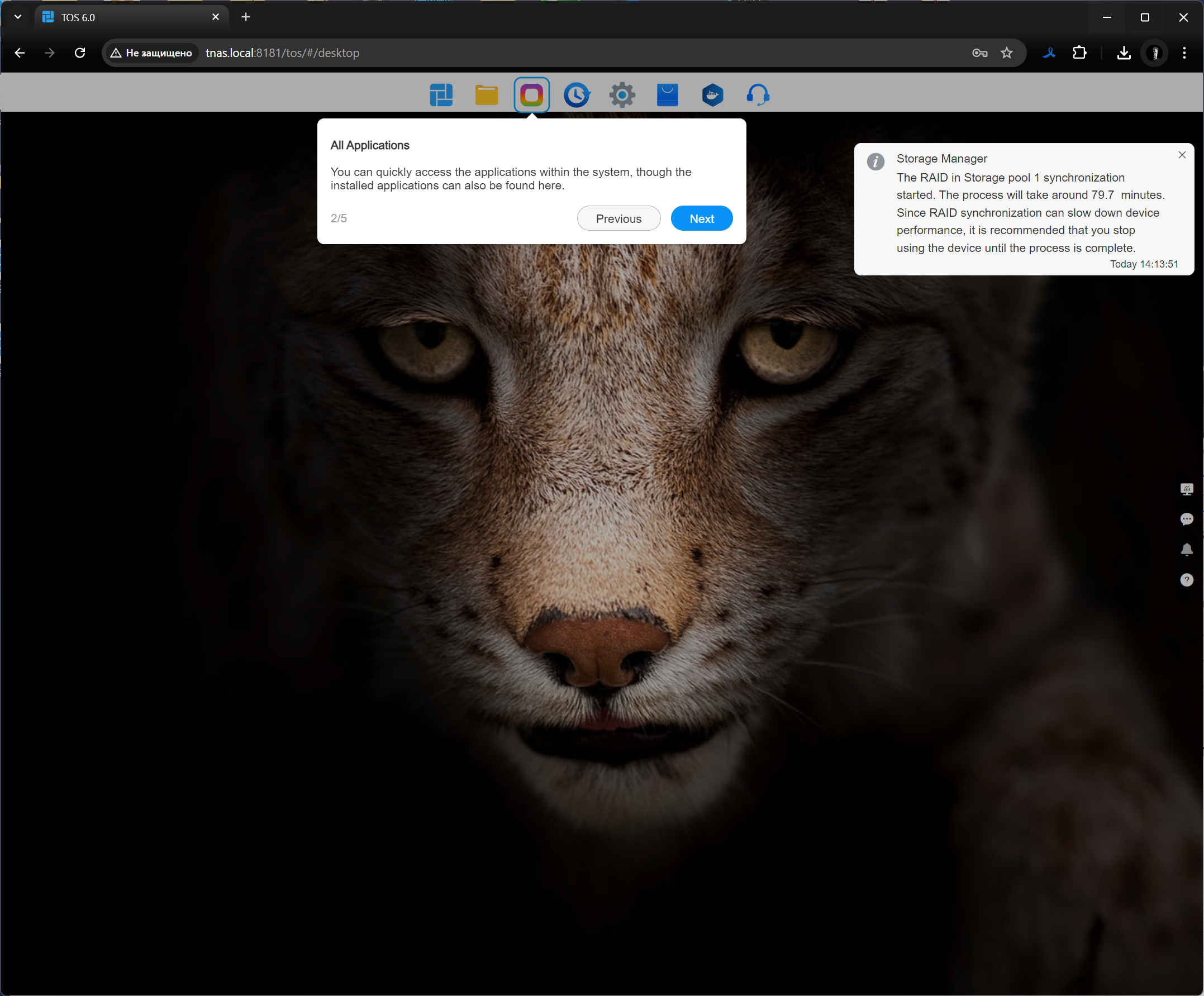Launch the Backup clock icon
Image resolution: width=1204 pixels, height=996 pixels.
pos(576,94)
